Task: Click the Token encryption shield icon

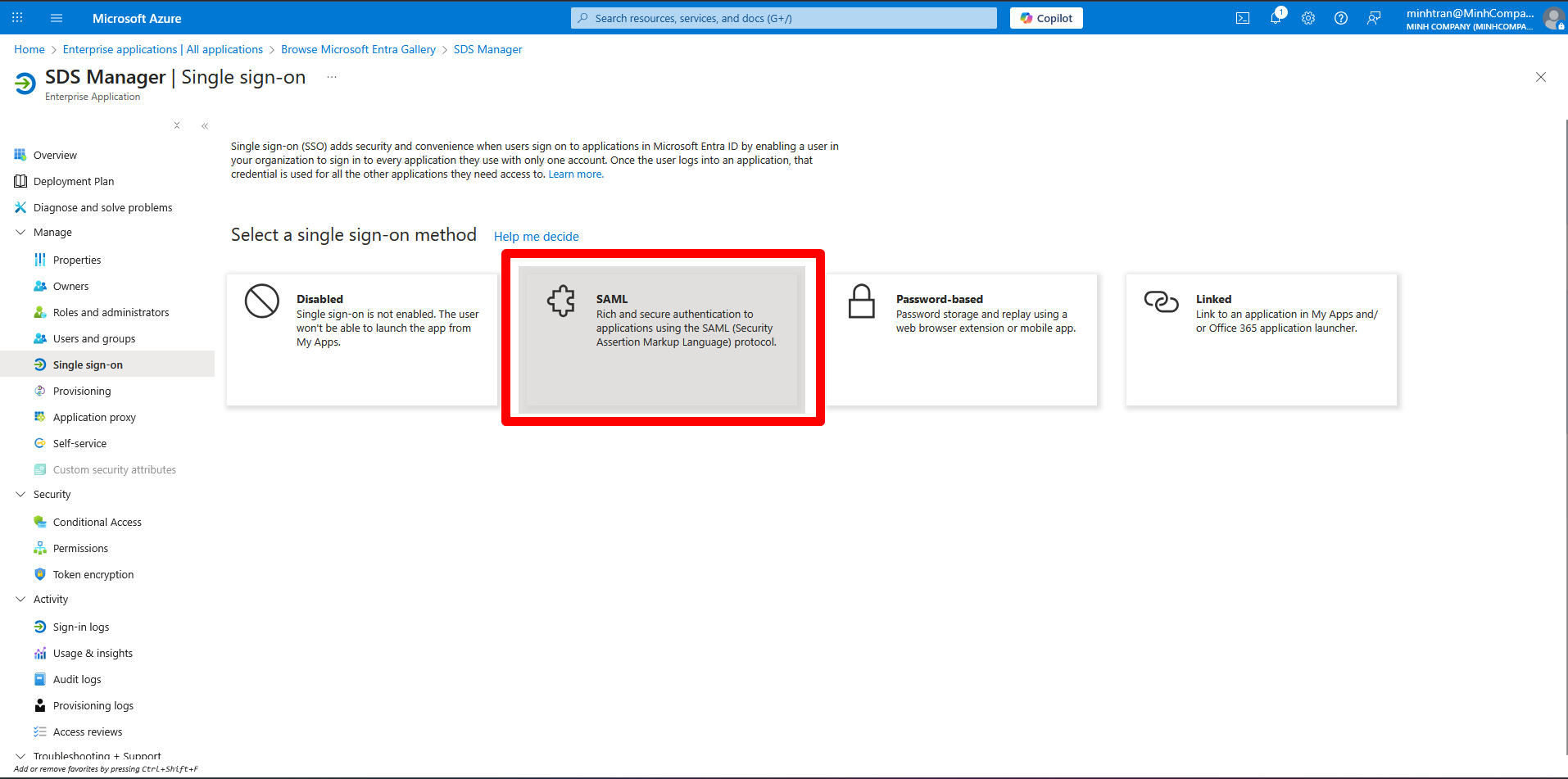Action: (x=40, y=574)
